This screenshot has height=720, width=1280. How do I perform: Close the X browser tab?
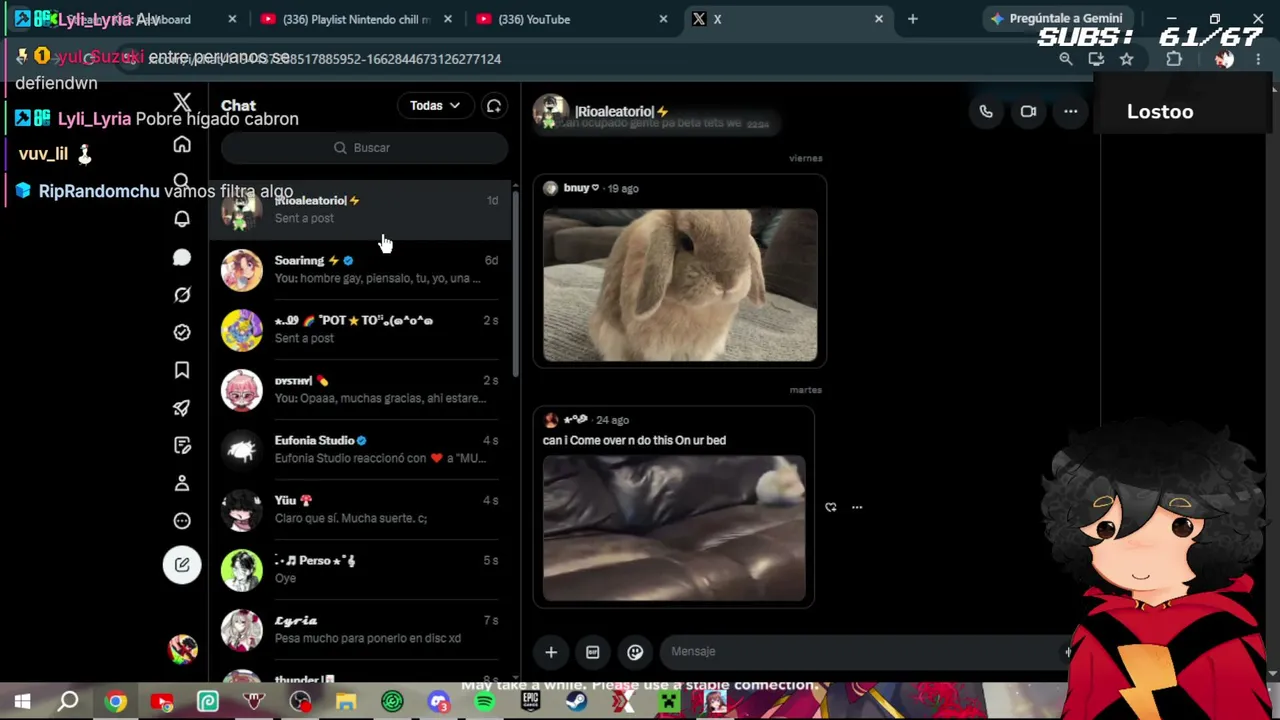pos(879,19)
